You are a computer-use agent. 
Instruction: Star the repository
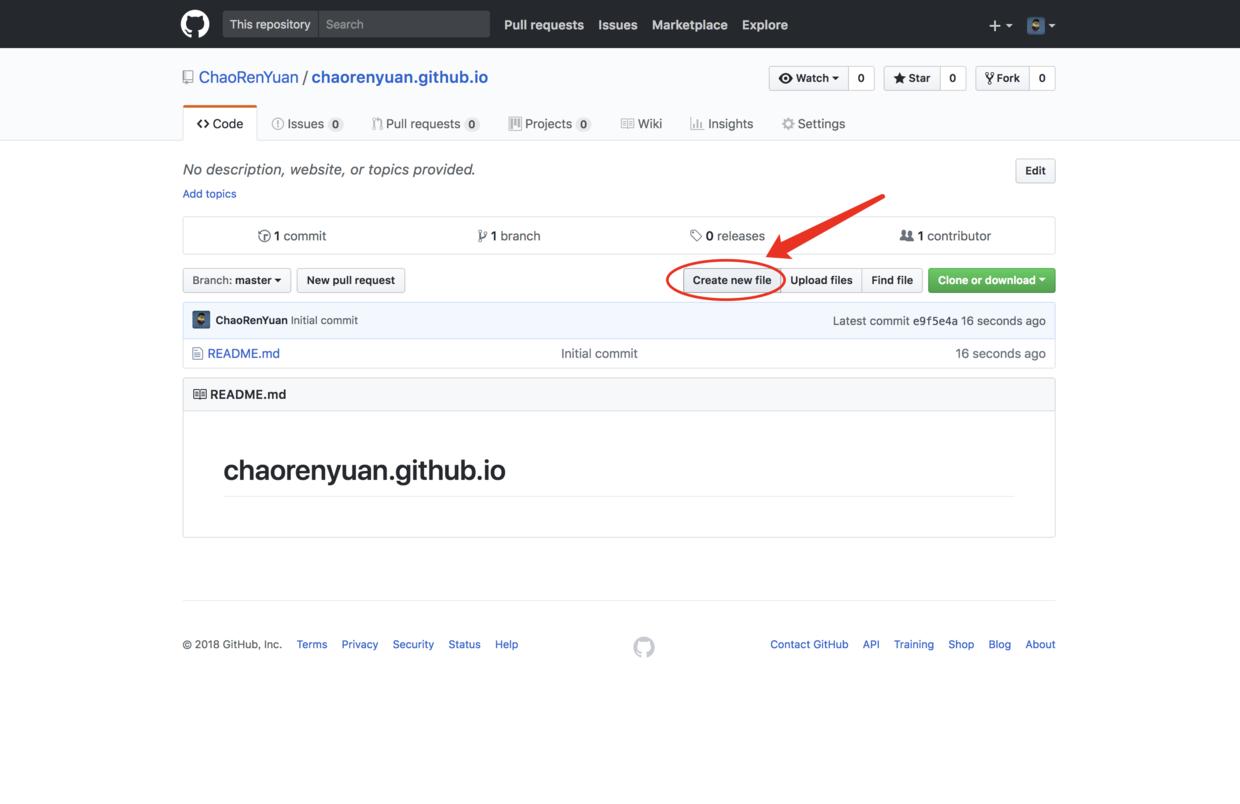[x=912, y=78]
